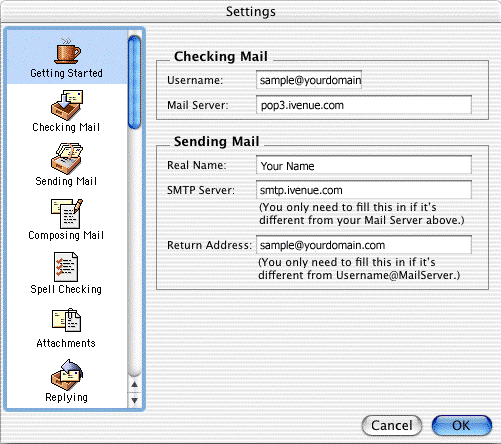Open the Replying settings icon
501x444 pixels.
[x=67, y=375]
